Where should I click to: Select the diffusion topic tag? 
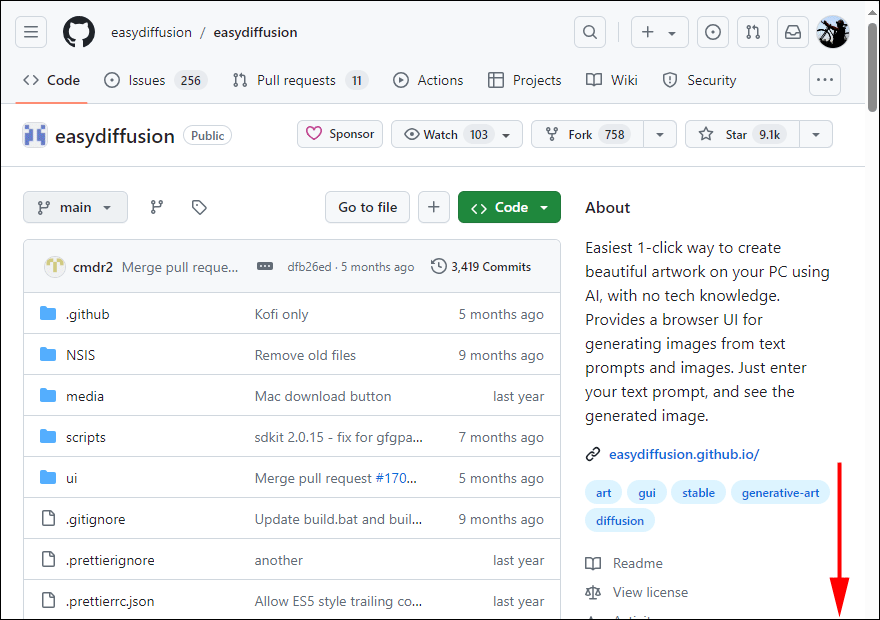[620, 521]
